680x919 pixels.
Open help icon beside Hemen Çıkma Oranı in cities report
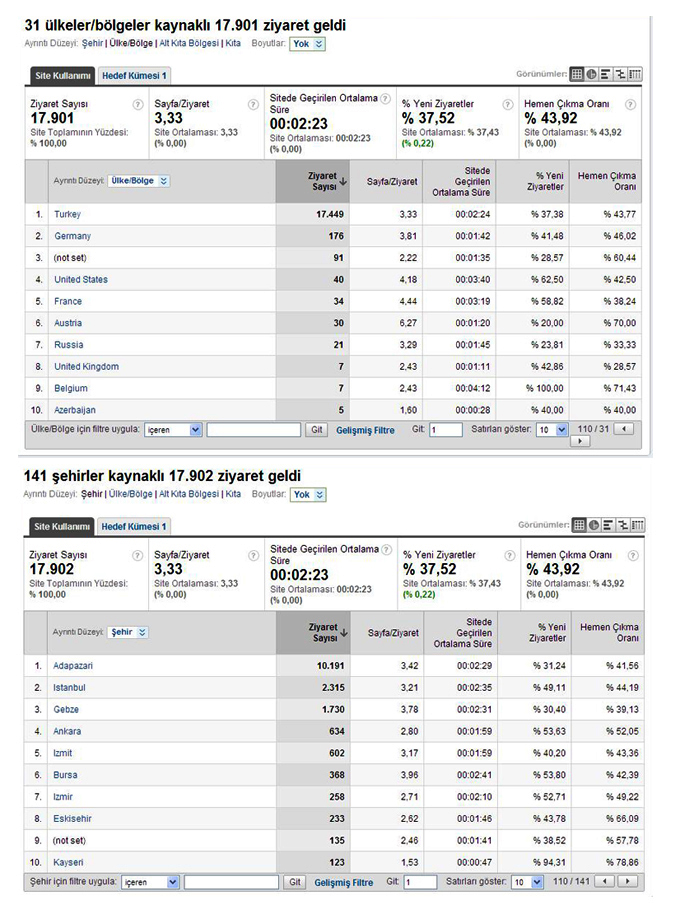coord(633,556)
